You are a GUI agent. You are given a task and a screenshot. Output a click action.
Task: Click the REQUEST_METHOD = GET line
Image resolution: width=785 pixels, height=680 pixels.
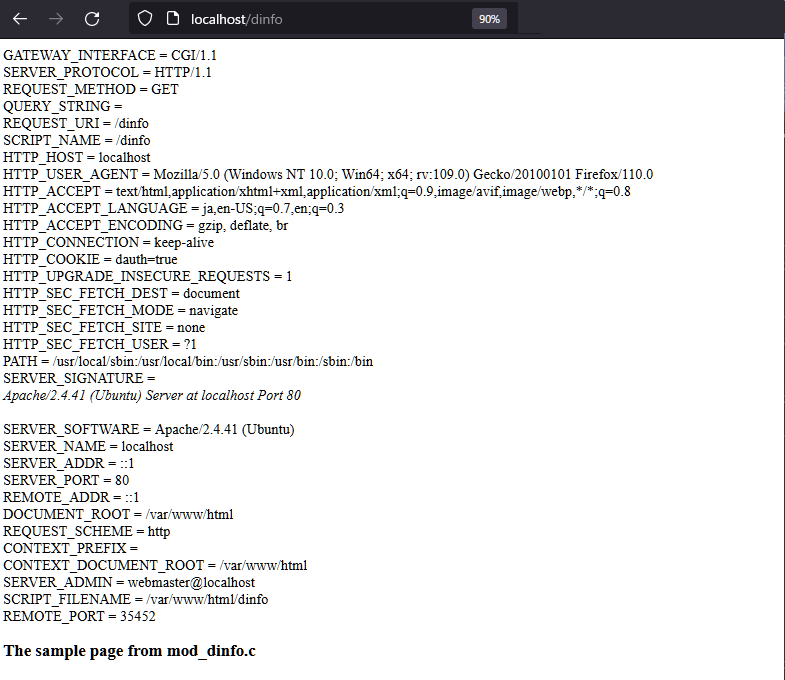91,89
